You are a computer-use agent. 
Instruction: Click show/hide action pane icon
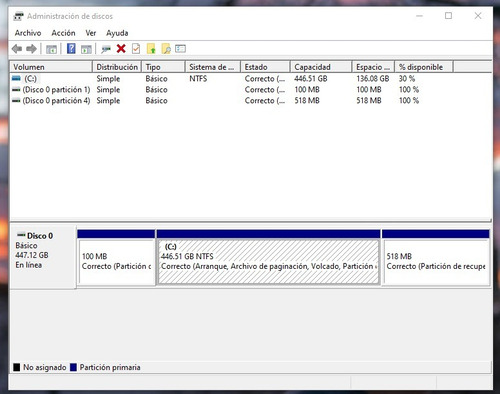86,49
